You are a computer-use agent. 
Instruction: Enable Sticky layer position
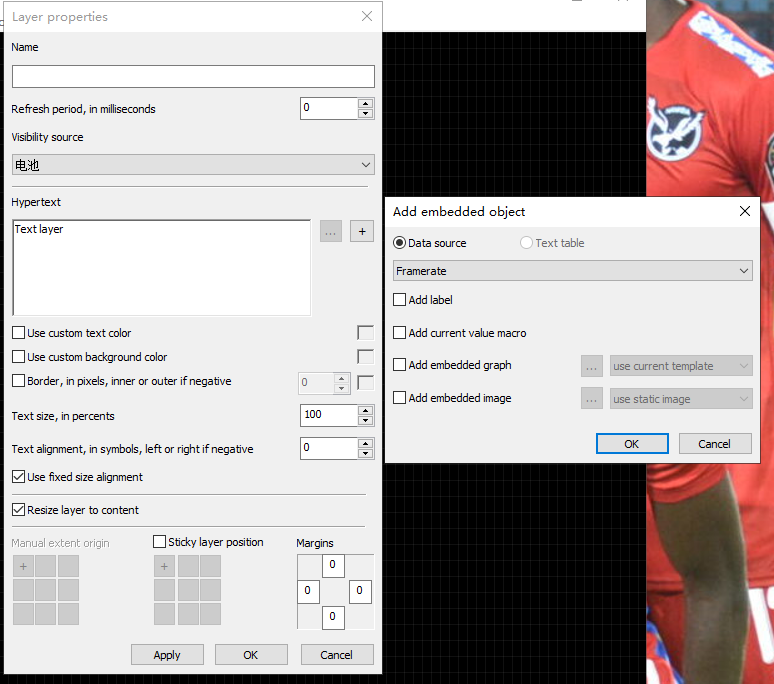159,542
